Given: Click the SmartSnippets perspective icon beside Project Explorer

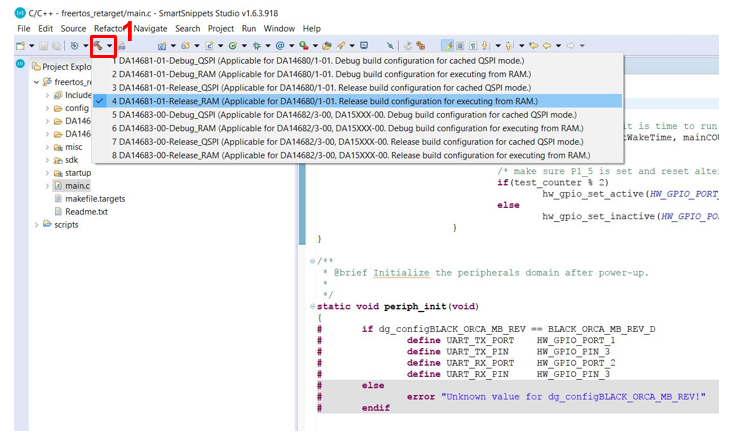Looking at the screenshot, I should (20, 64).
